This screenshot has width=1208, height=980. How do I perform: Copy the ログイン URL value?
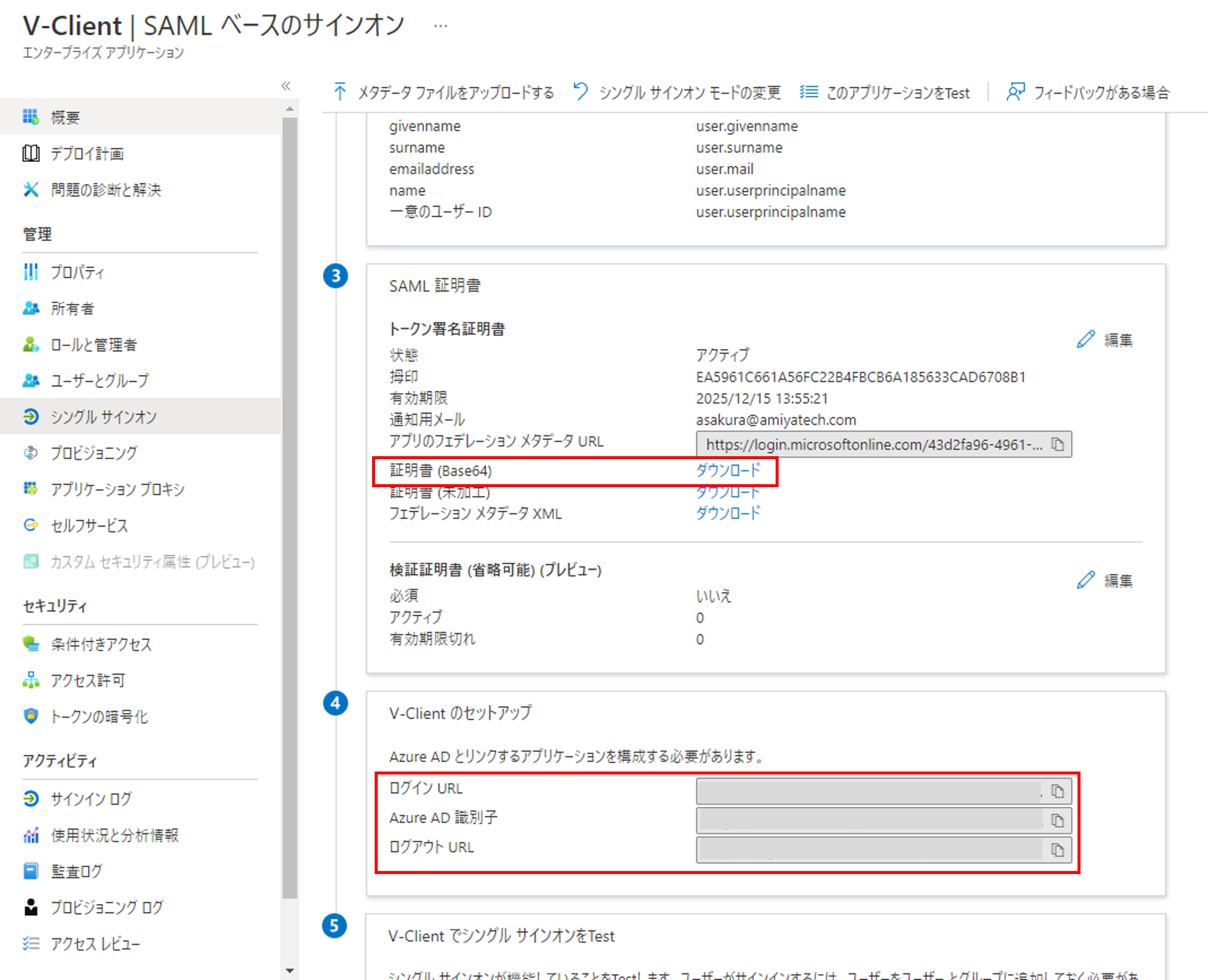pyautogui.click(x=1057, y=791)
